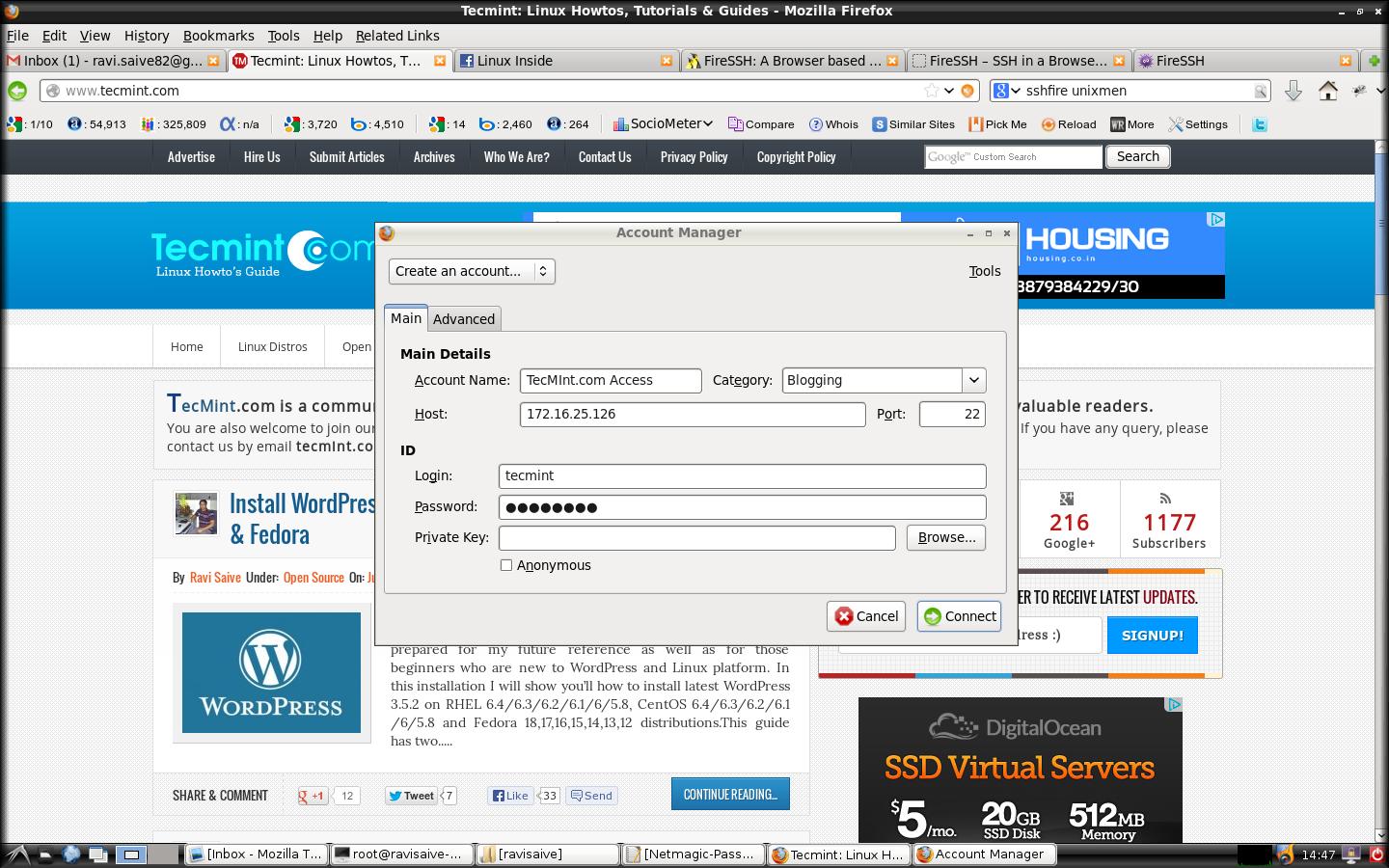1389x868 pixels.
Task: Open the Compare toolbar tool
Action: pyautogui.click(x=761, y=124)
